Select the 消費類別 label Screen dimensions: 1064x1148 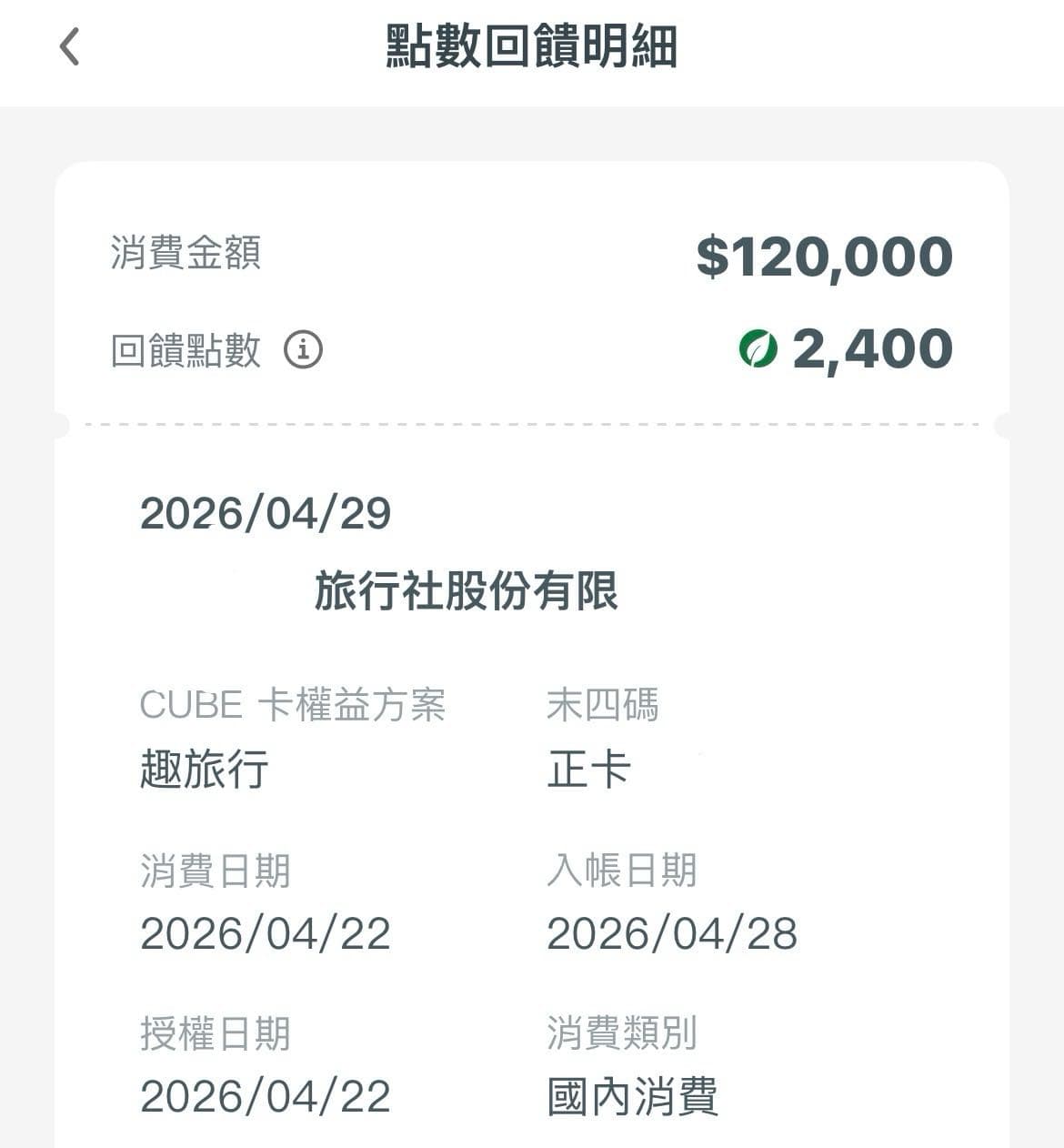tap(622, 1033)
